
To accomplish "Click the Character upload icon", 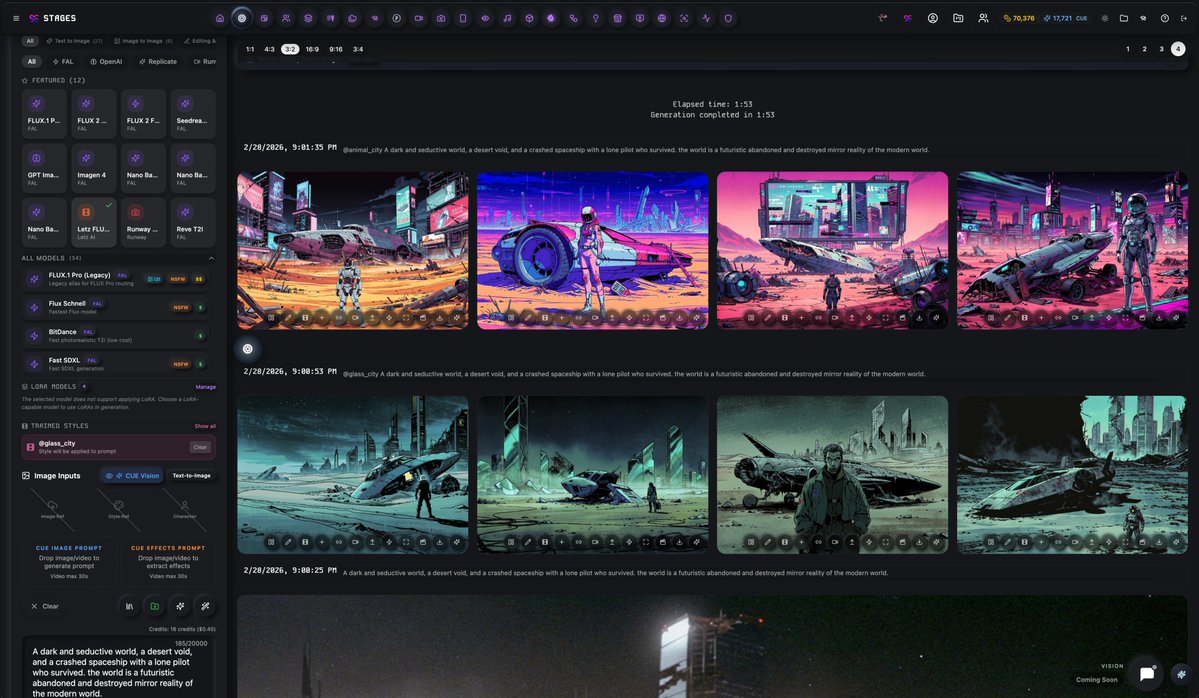I will pos(184,503).
